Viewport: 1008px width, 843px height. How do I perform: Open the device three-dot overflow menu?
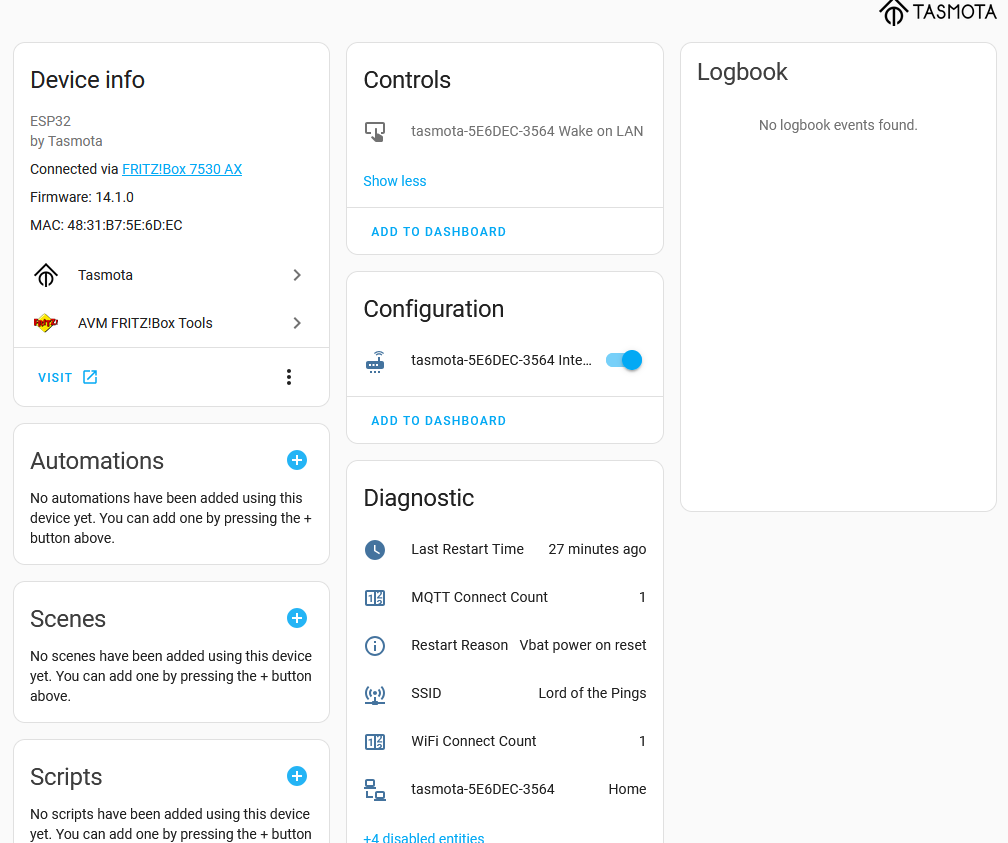point(289,377)
